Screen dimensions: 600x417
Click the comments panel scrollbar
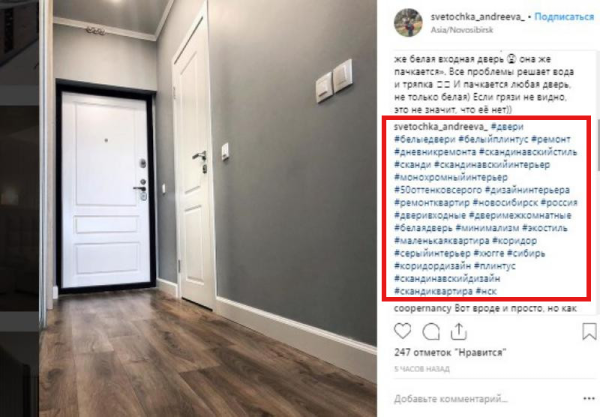597,145
